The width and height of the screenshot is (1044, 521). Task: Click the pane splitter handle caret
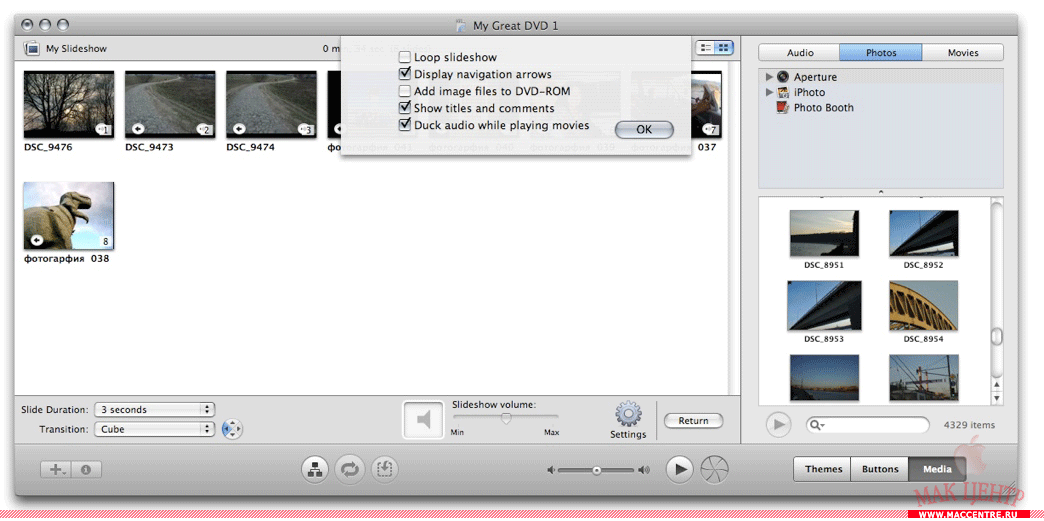pos(880,192)
